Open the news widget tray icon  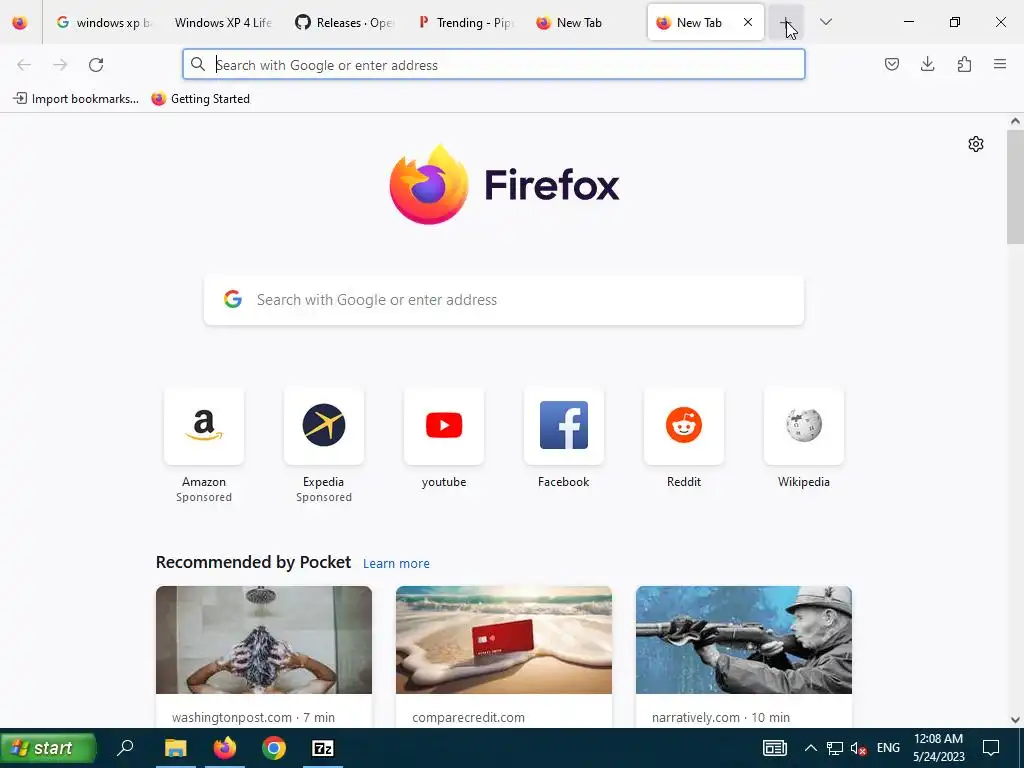tap(775, 748)
